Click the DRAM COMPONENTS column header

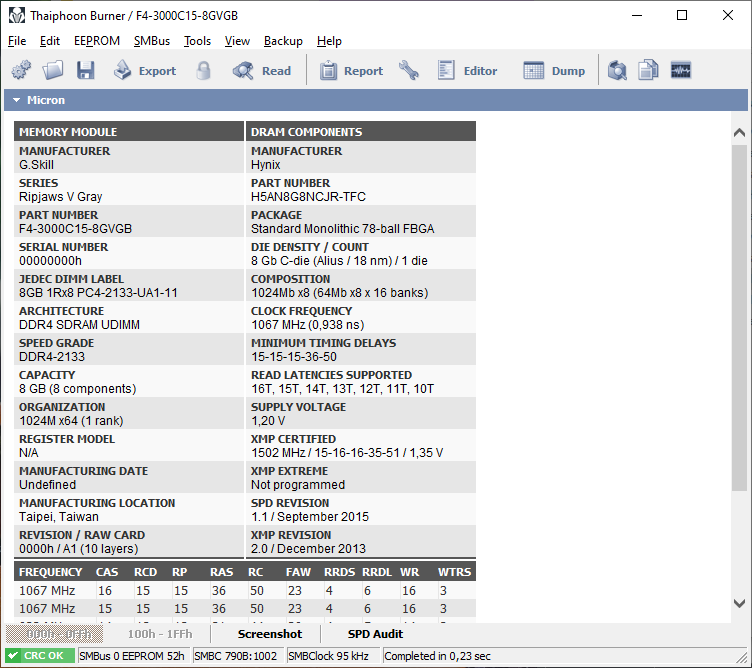coord(361,132)
